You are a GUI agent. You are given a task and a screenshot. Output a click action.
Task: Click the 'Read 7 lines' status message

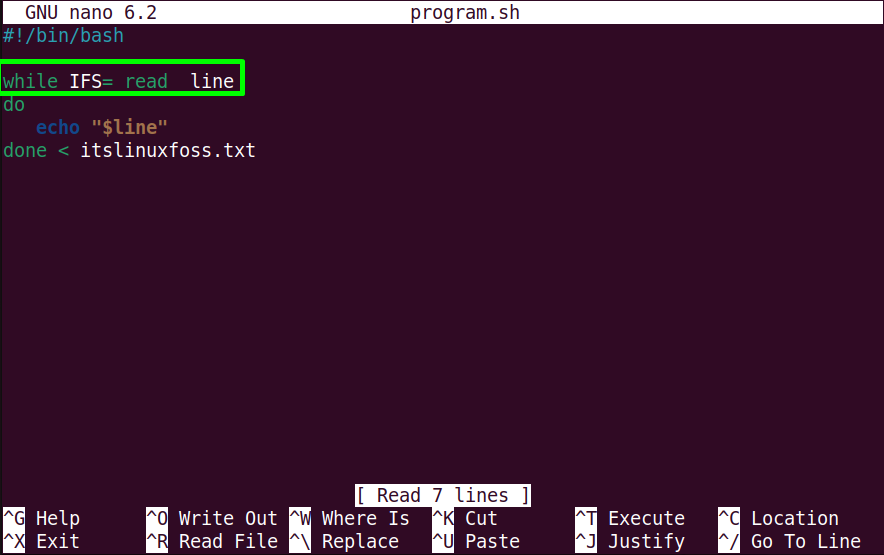point(443,495)
